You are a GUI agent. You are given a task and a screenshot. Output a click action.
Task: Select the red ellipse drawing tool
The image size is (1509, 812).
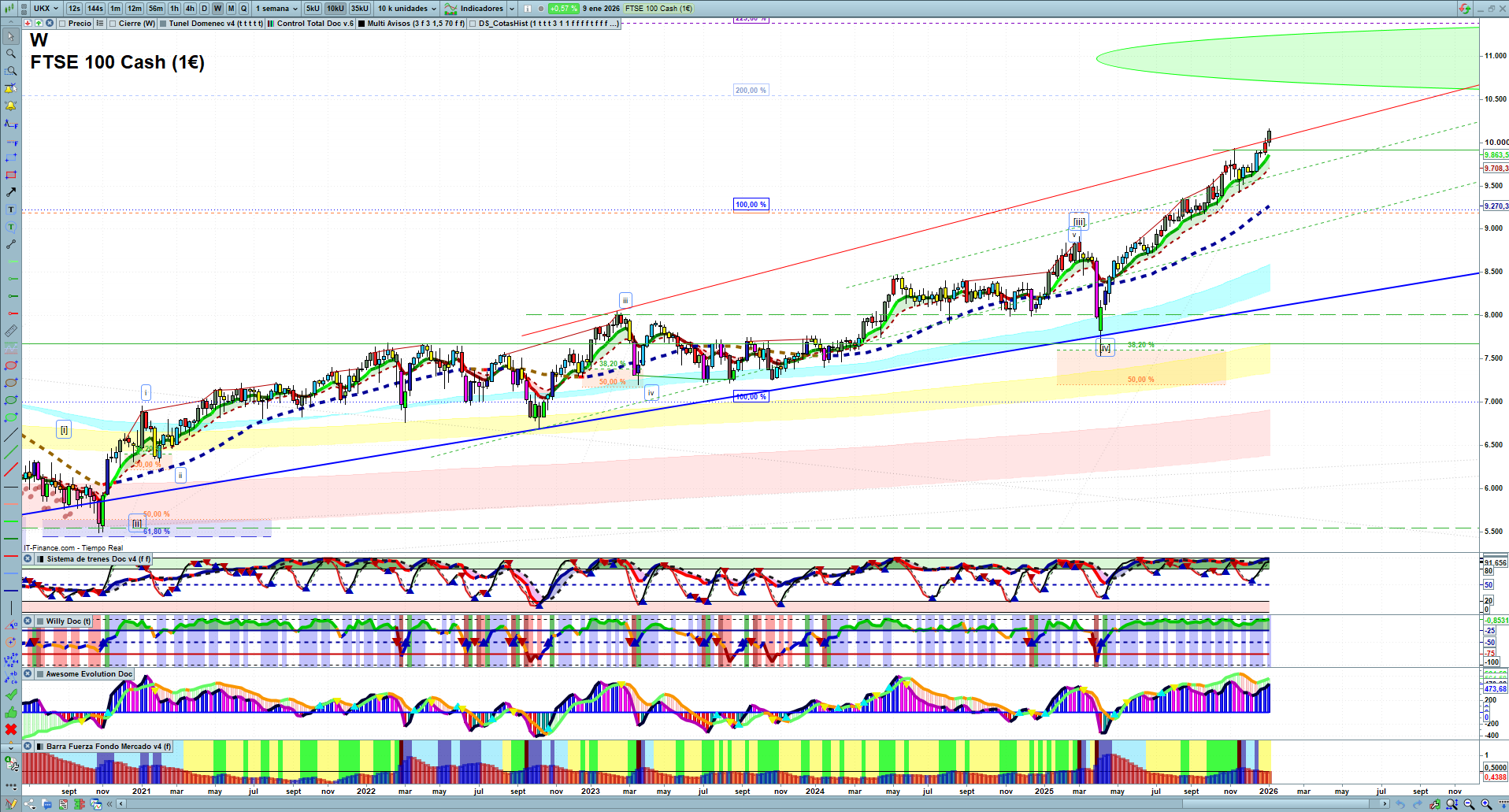click(x=11, y=365)
